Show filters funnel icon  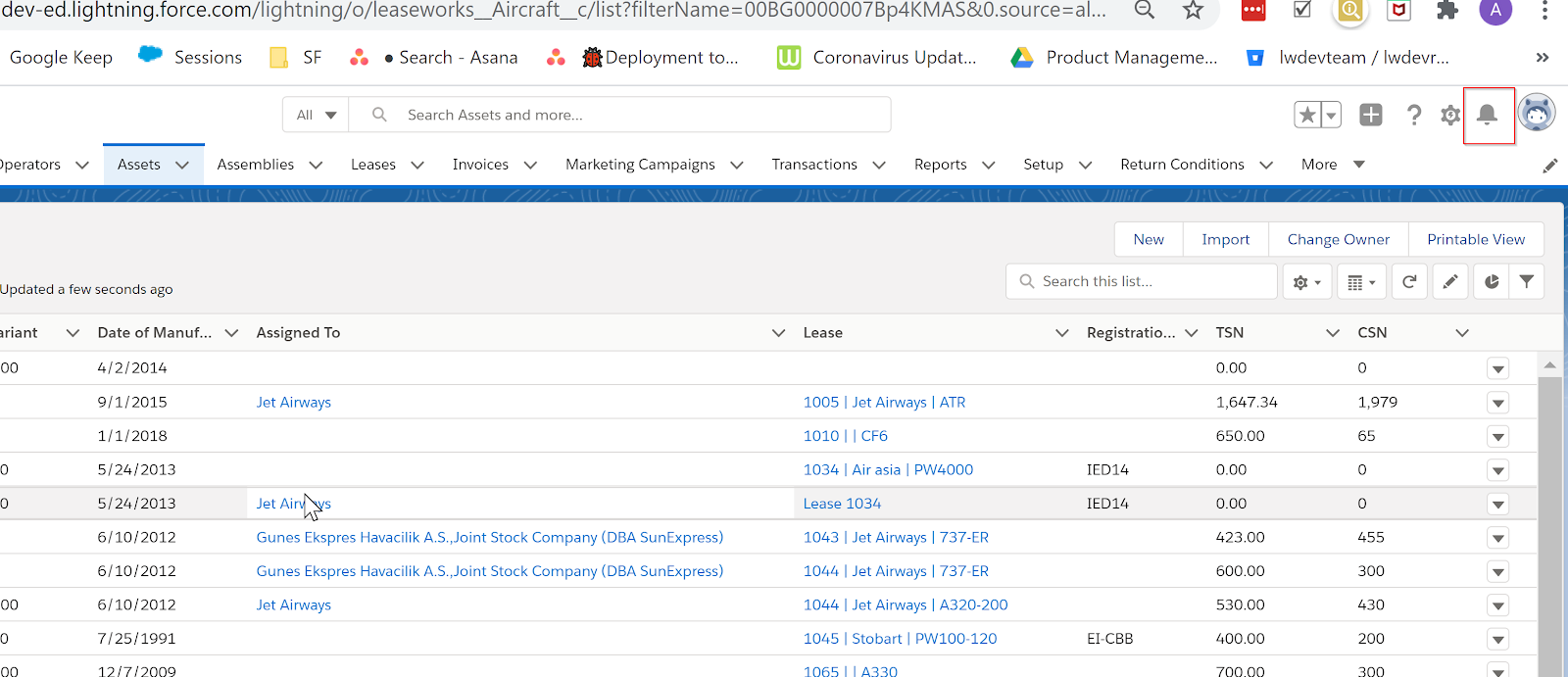[x=1527, y=281]
